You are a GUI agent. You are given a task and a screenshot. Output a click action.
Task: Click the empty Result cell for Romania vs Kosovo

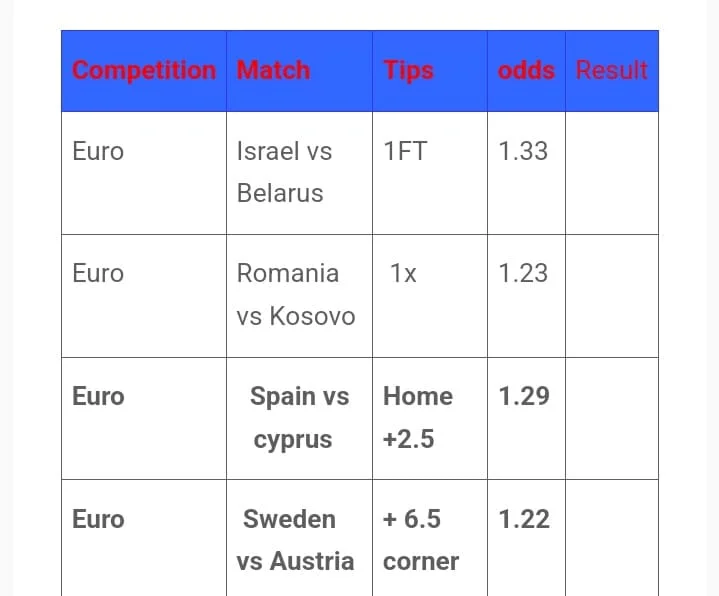click(611, 295)
